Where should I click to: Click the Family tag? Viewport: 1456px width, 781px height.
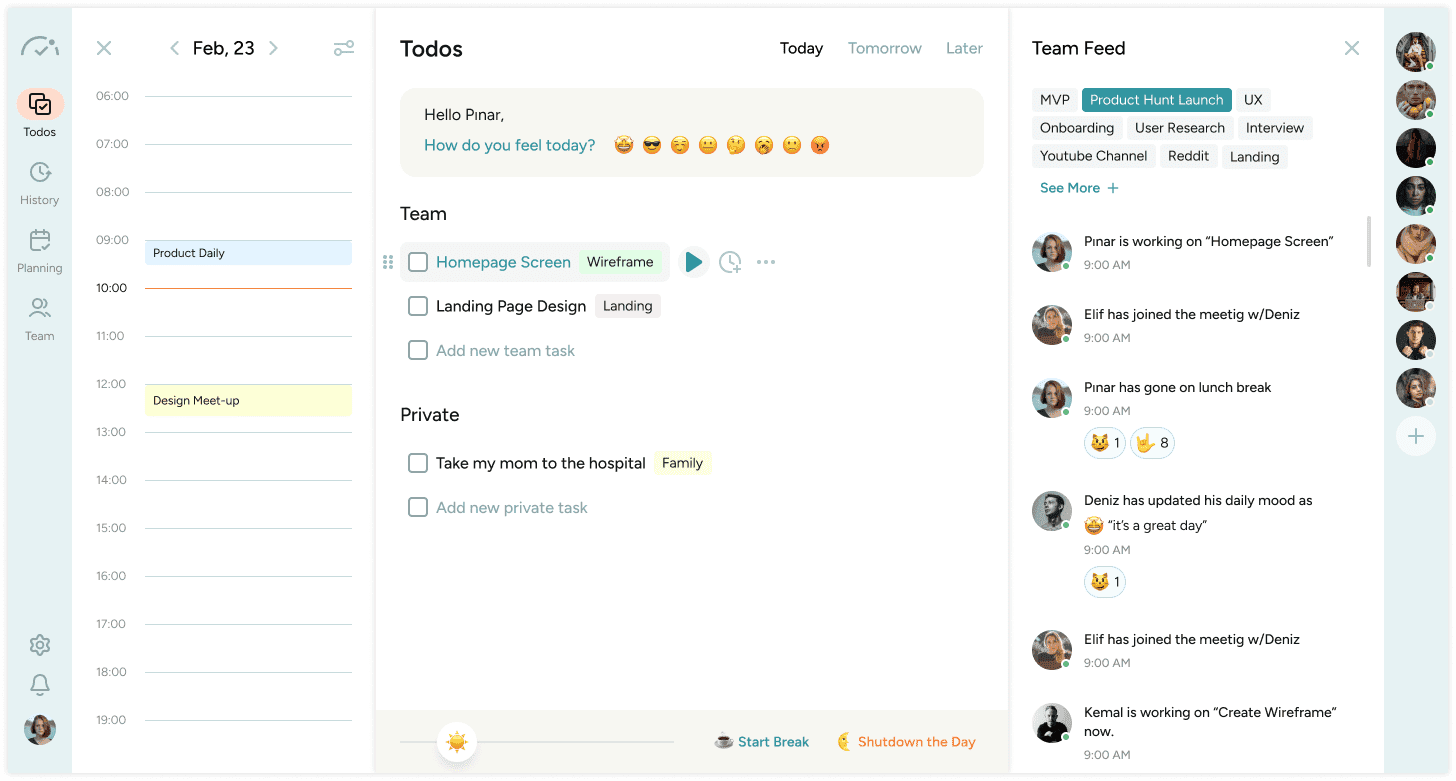tap(682, 463)
